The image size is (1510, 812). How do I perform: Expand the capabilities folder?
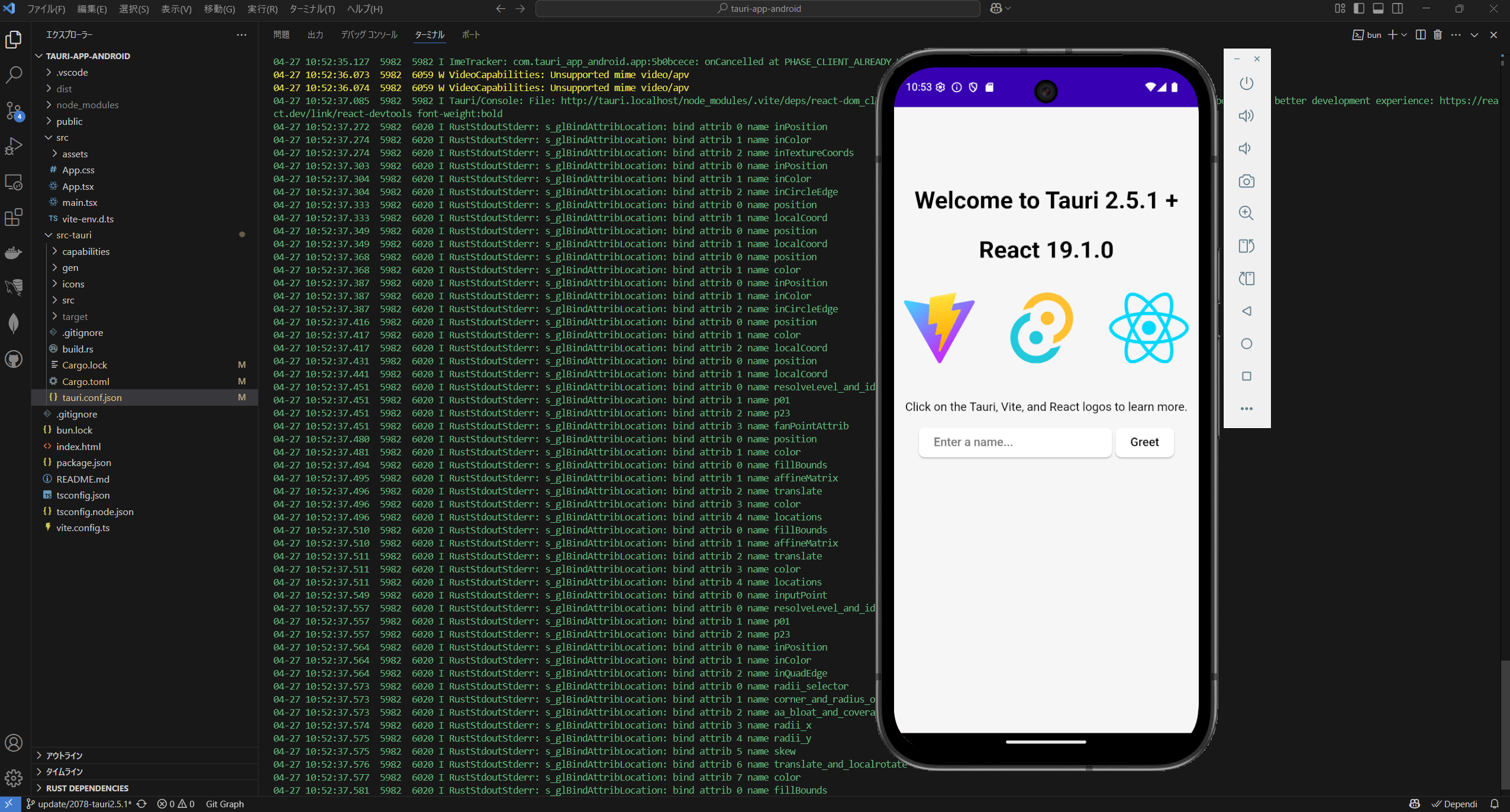pyautogui.click(x=86, y=251)
